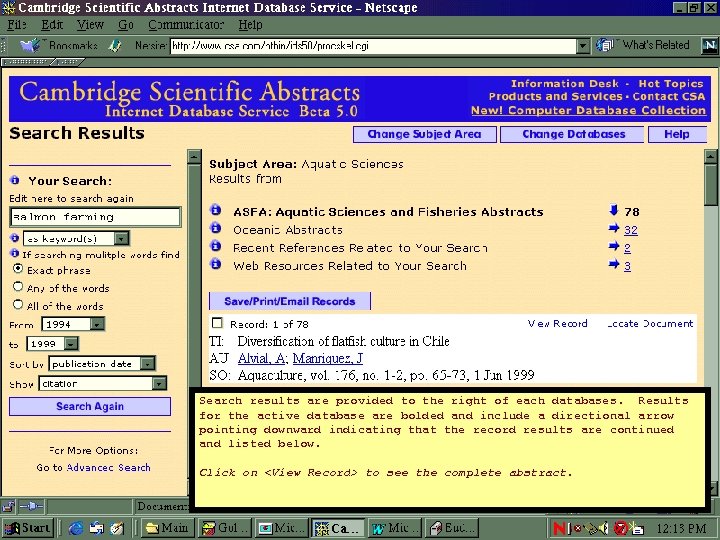The width and height of the screenshot is (720, 540).
Task: Follow the Advanced Search link
Action: click(108, 467)
